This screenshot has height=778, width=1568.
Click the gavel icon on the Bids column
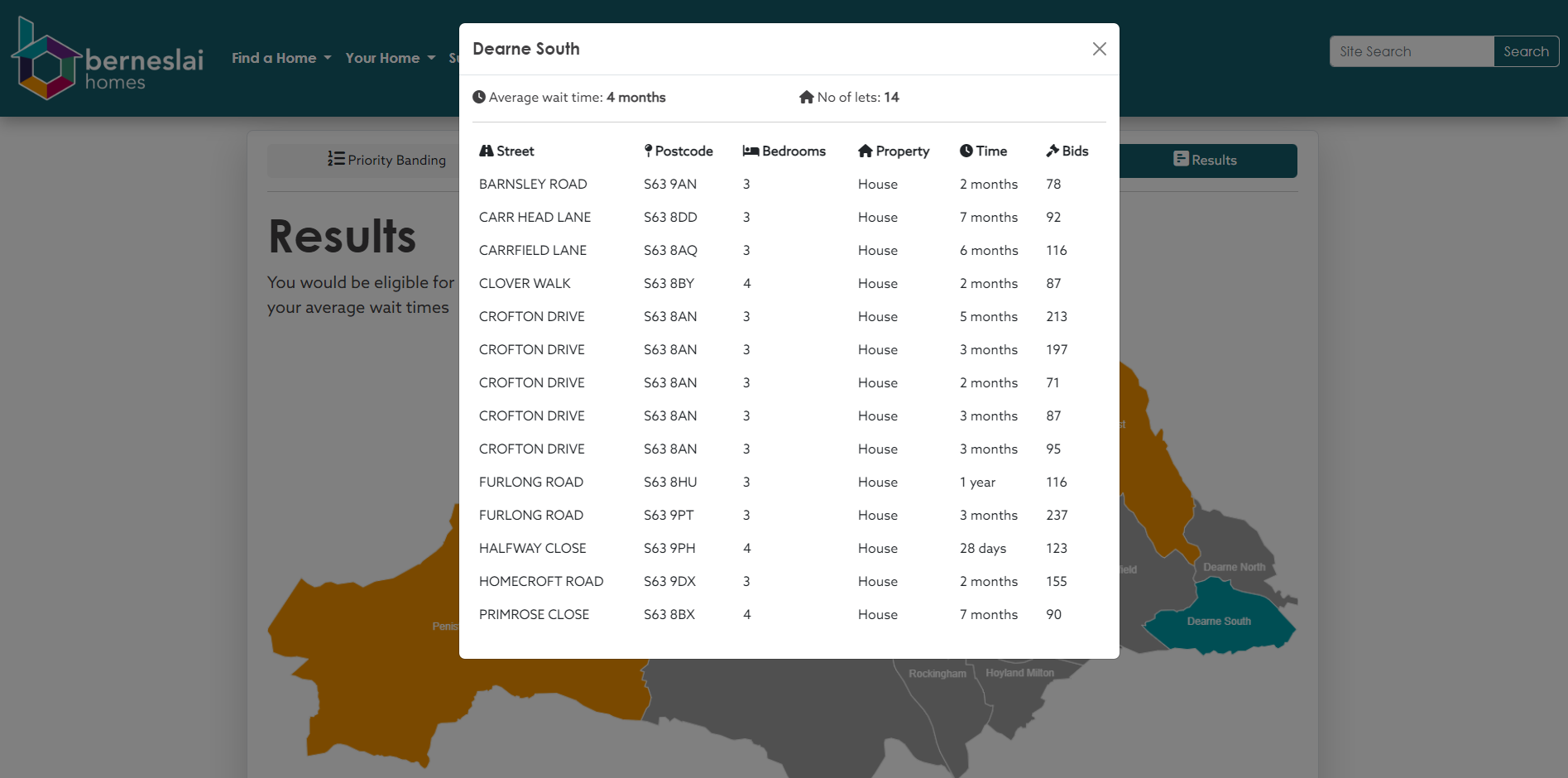(x=1051, y=151)
